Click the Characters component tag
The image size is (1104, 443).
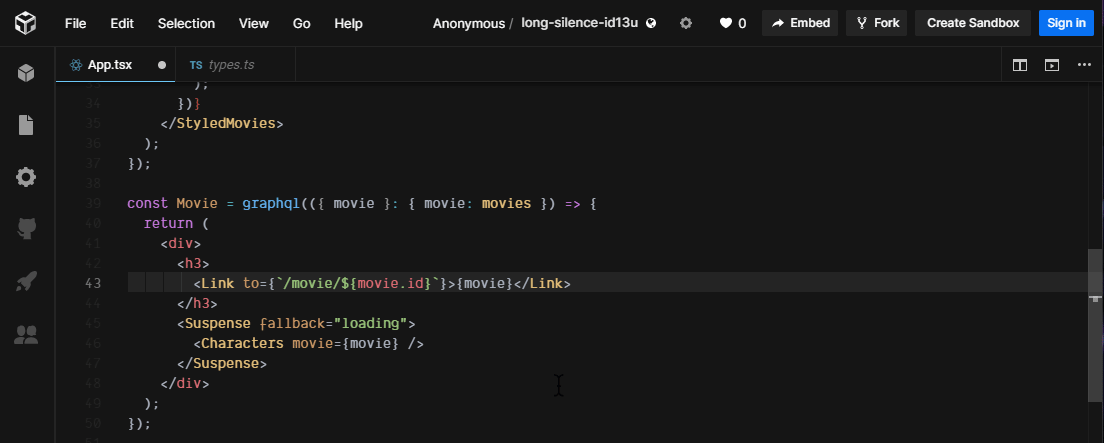243,344
